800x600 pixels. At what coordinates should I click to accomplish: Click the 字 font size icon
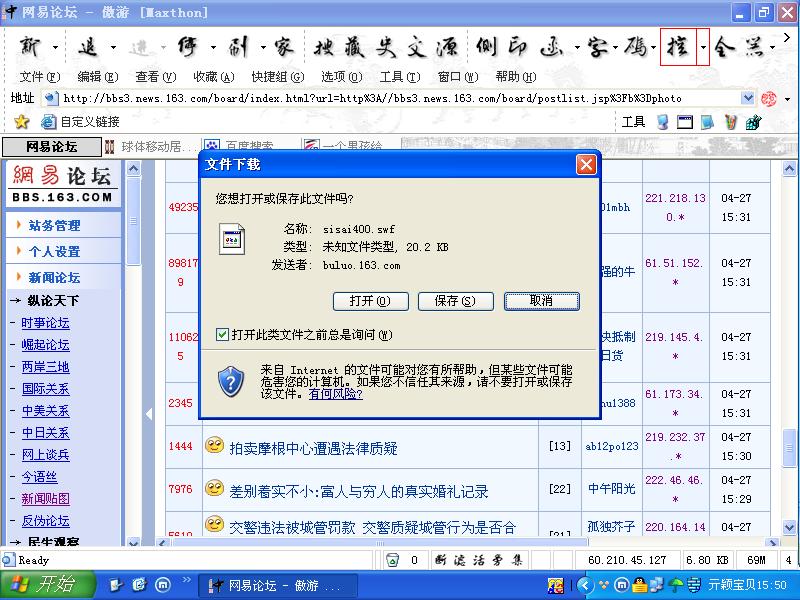tap(597, 47)
